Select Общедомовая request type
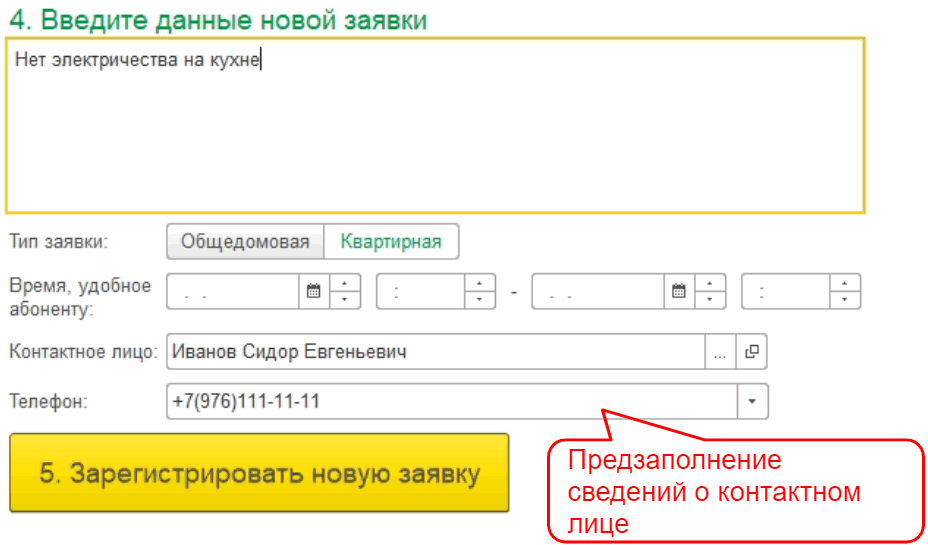 246,241
